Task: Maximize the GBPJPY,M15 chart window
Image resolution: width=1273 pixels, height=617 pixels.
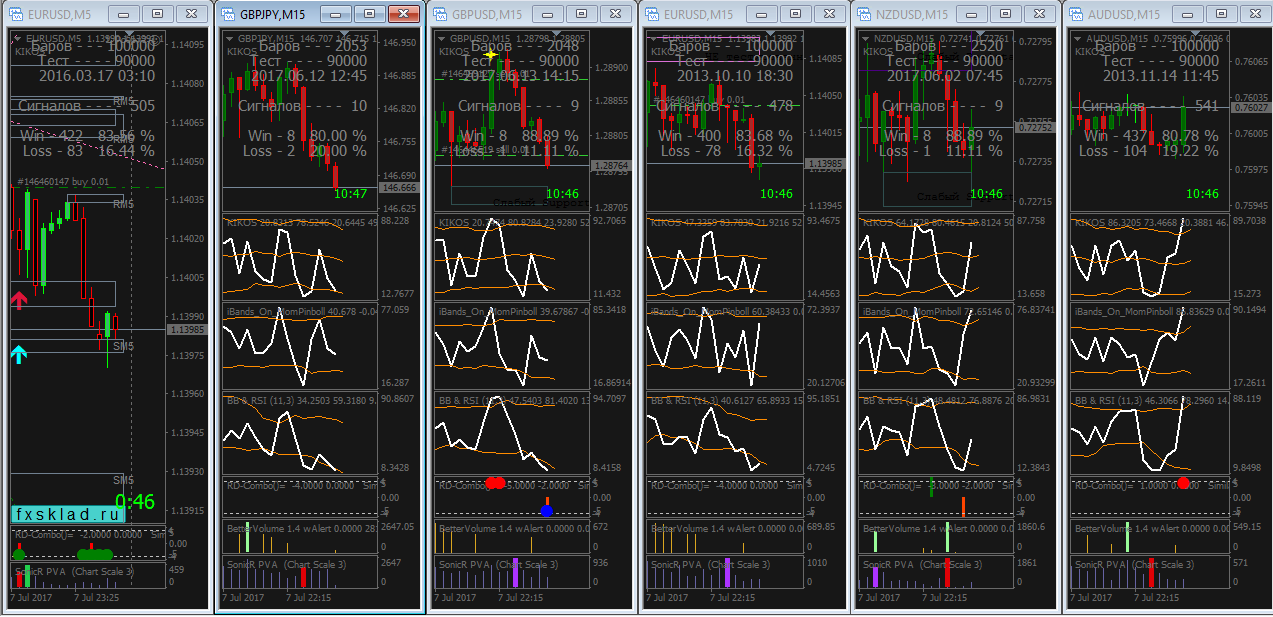Action: (370, 14)
